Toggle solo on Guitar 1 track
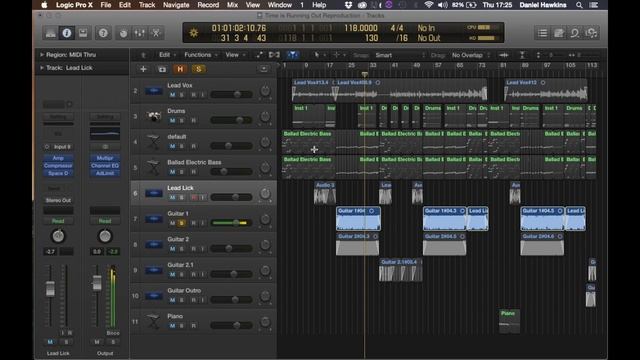The height and width of the screenshot is (360, 640). (182, 223)
